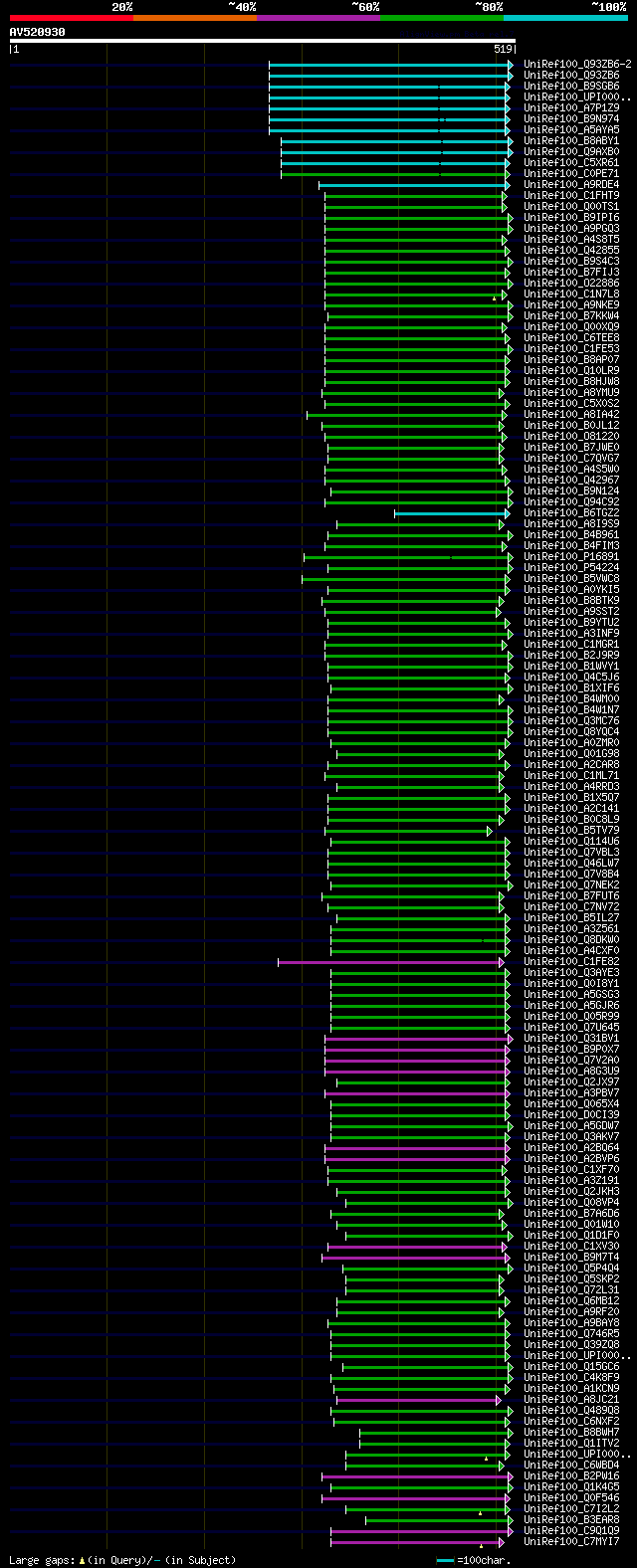Click hit label UniRef100_Q08VP4

point(571,1202)
